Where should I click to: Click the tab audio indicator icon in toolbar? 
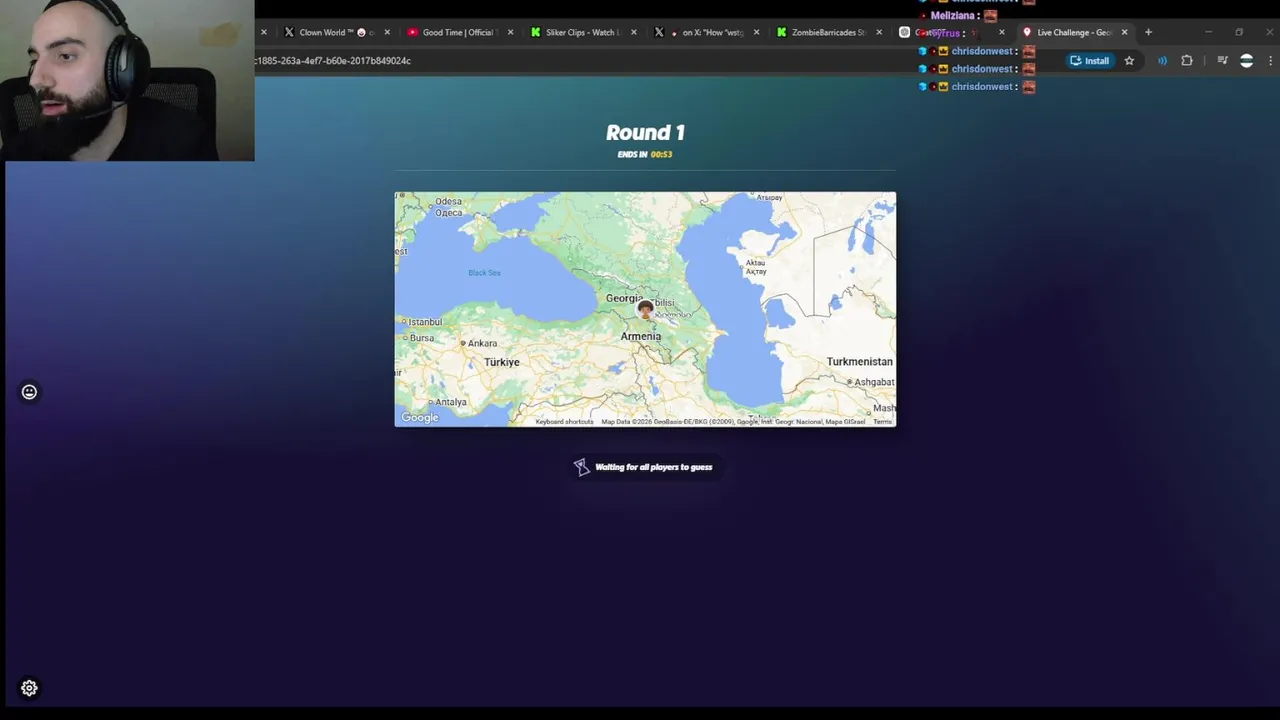tap(1162, 60)
